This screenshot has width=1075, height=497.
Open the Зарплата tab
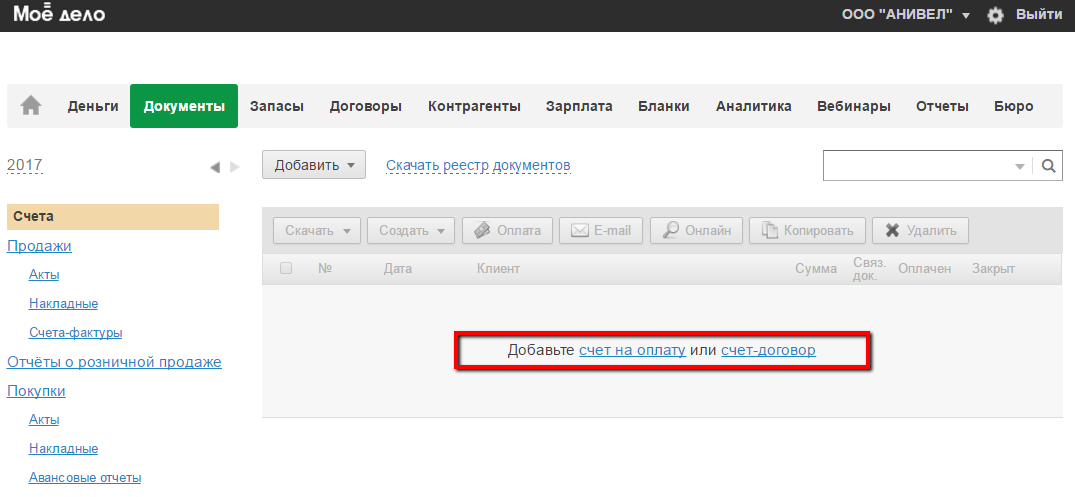tap(579, 106)
